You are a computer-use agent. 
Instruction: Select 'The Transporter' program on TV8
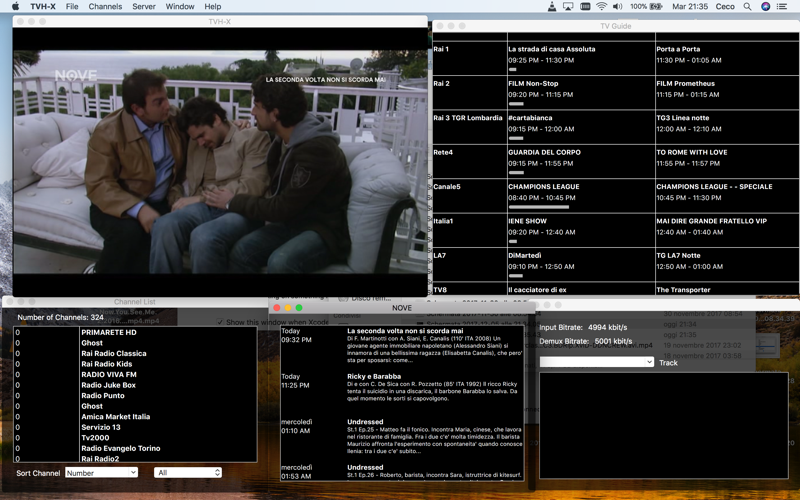click(683, 290)
